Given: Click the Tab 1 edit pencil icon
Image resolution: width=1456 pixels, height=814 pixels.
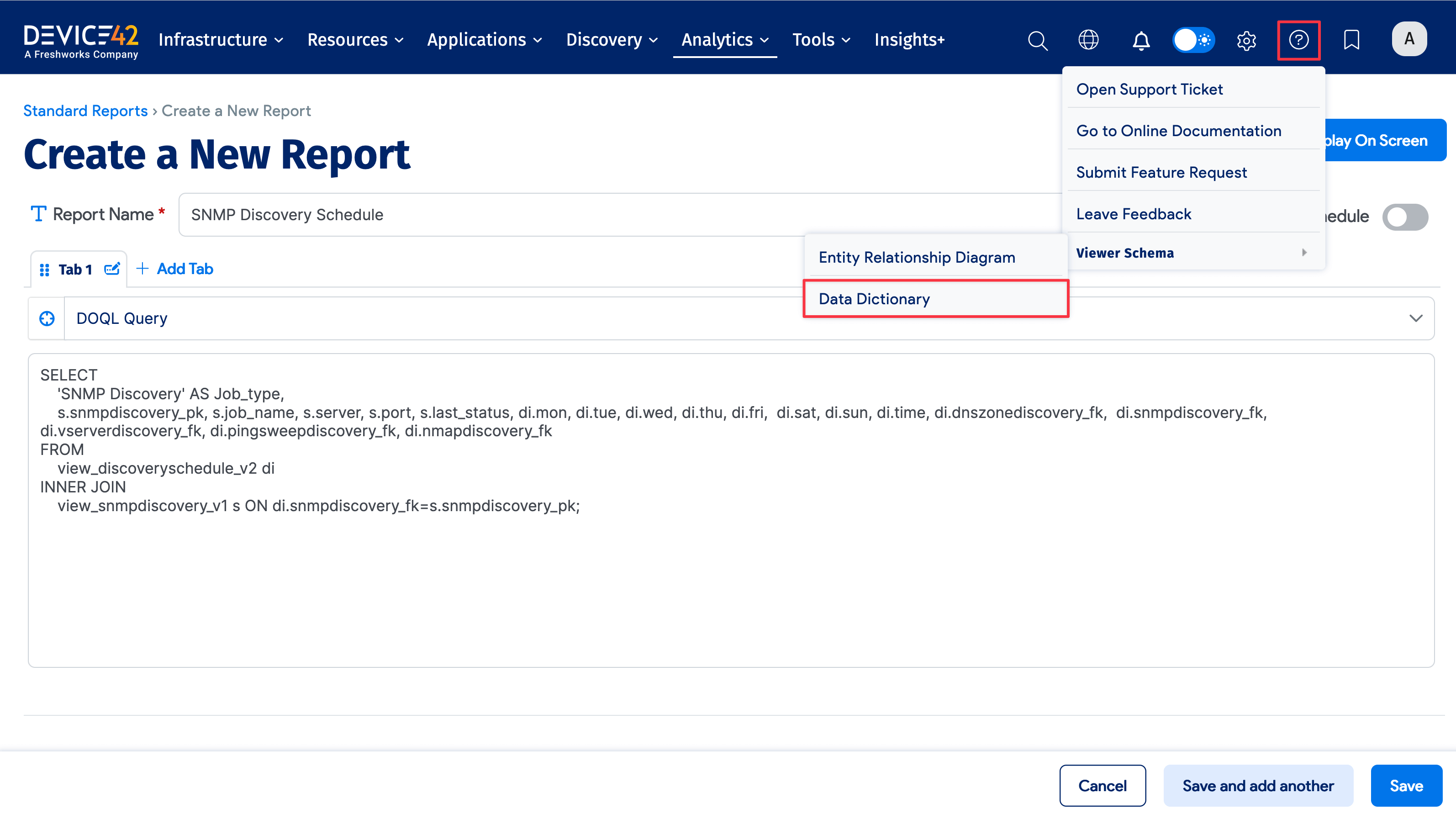Looking at the screenshot, I should [112, 269].
